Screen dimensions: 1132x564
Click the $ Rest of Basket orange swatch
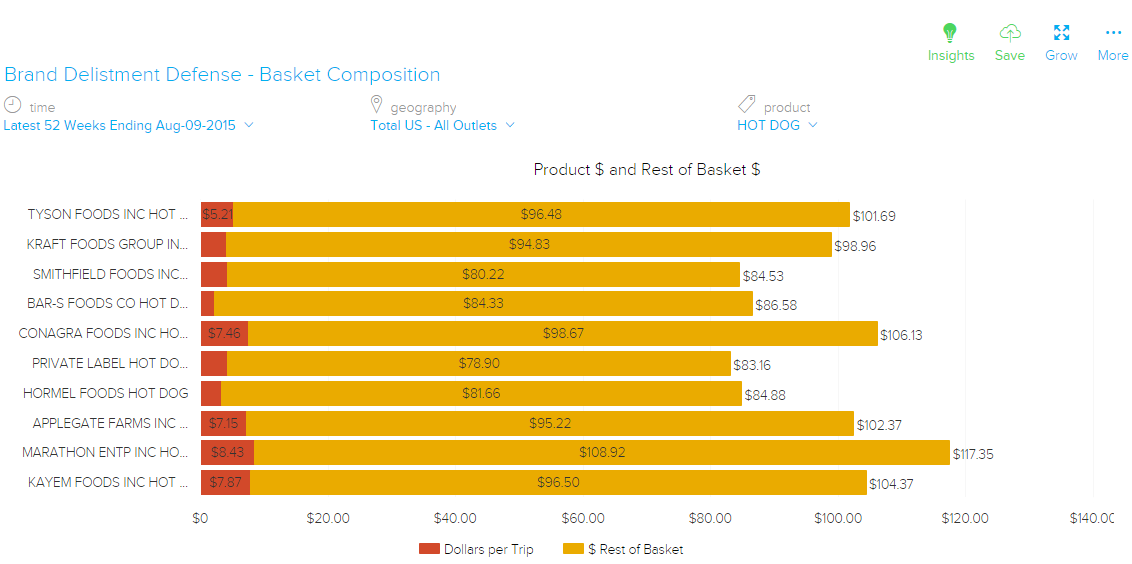click(x=573, y=549)
